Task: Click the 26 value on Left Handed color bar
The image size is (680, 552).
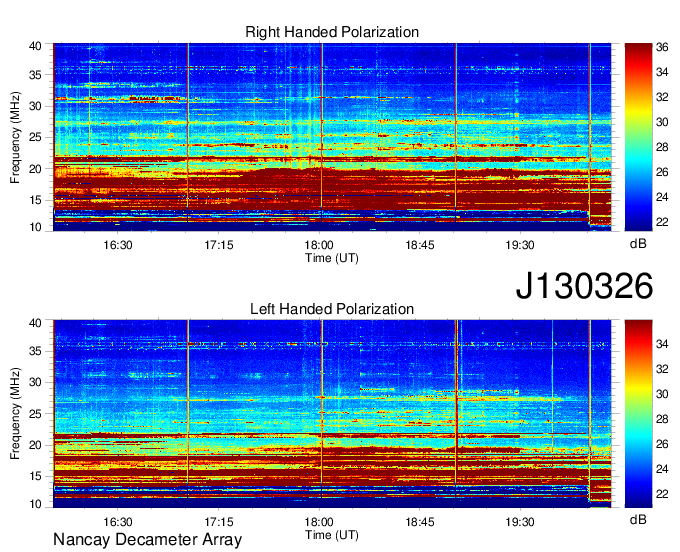Action: (x=662, y=444)
